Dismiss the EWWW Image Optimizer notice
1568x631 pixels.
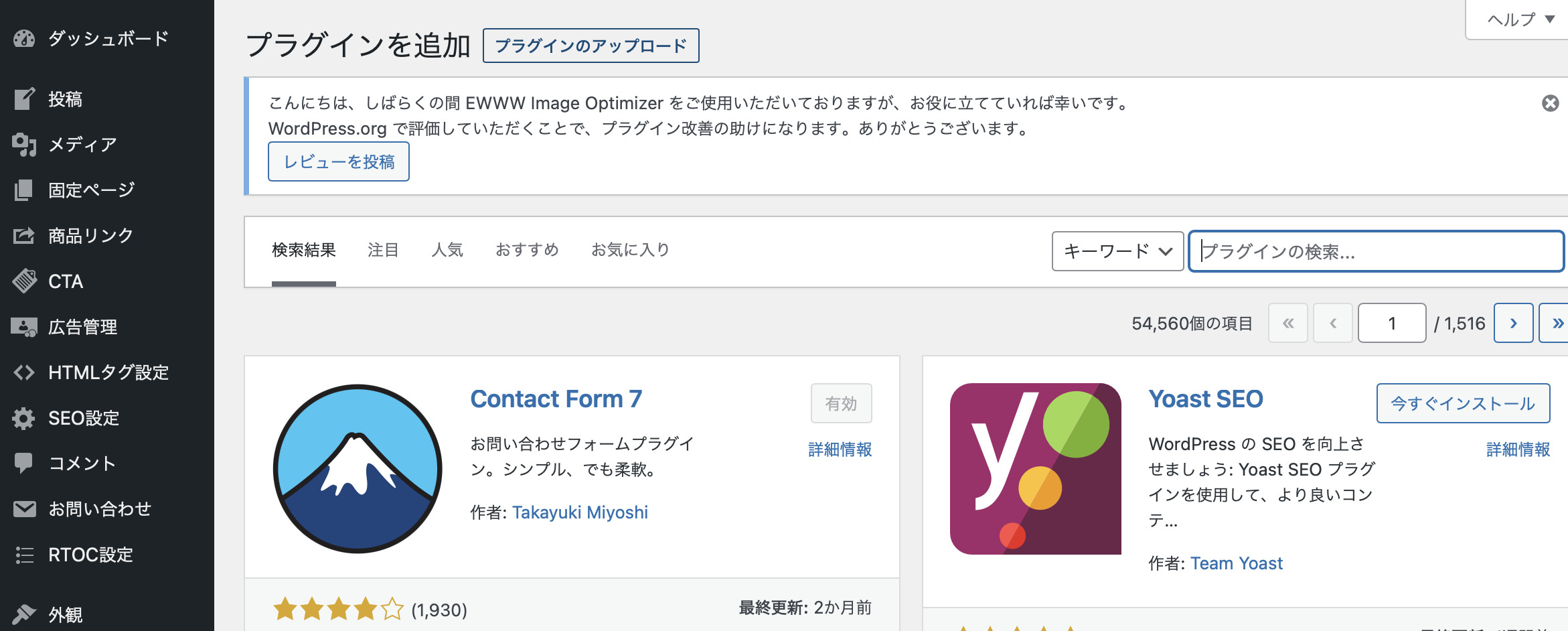coord(1550,103)
